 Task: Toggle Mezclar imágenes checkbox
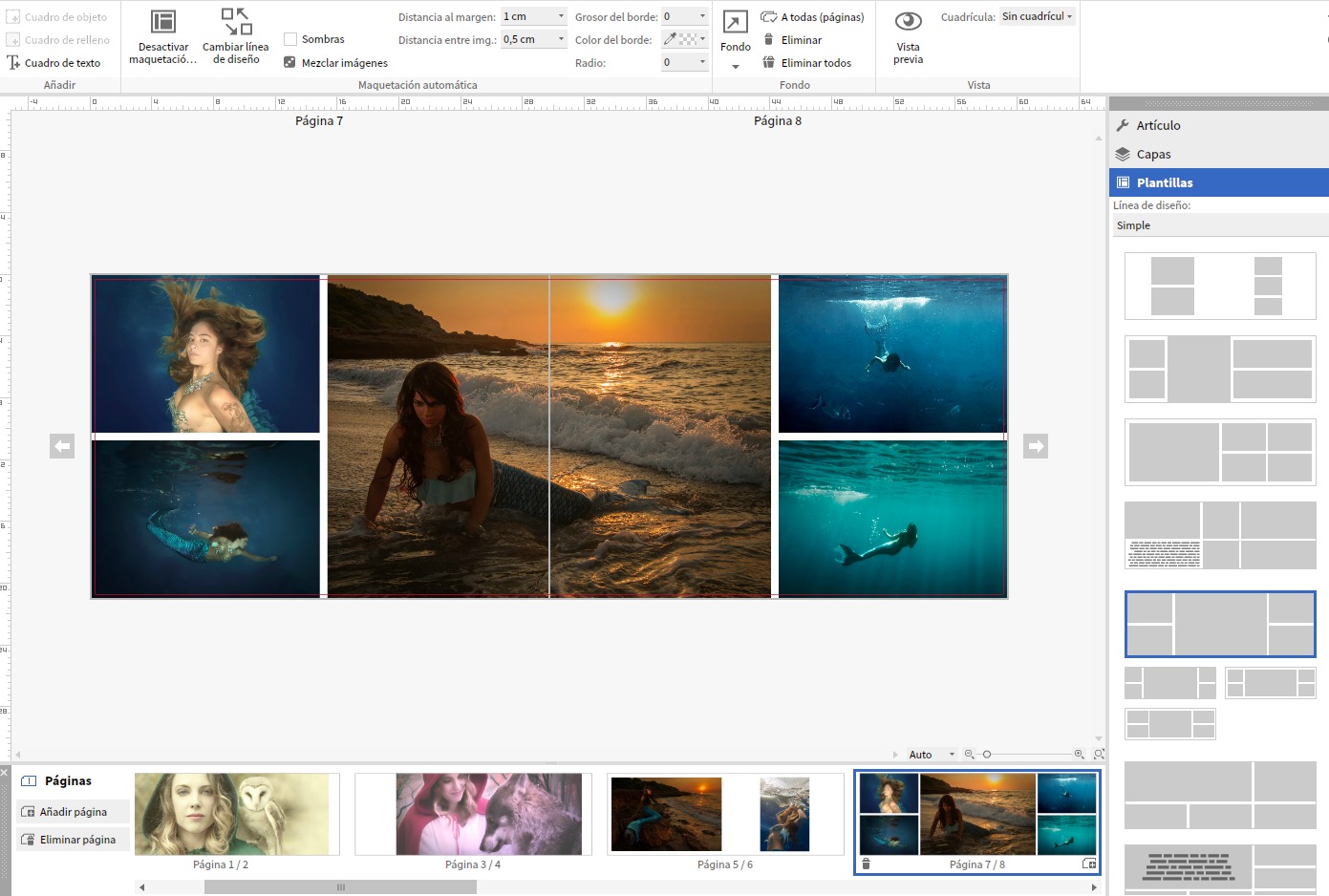coord(289,63)
